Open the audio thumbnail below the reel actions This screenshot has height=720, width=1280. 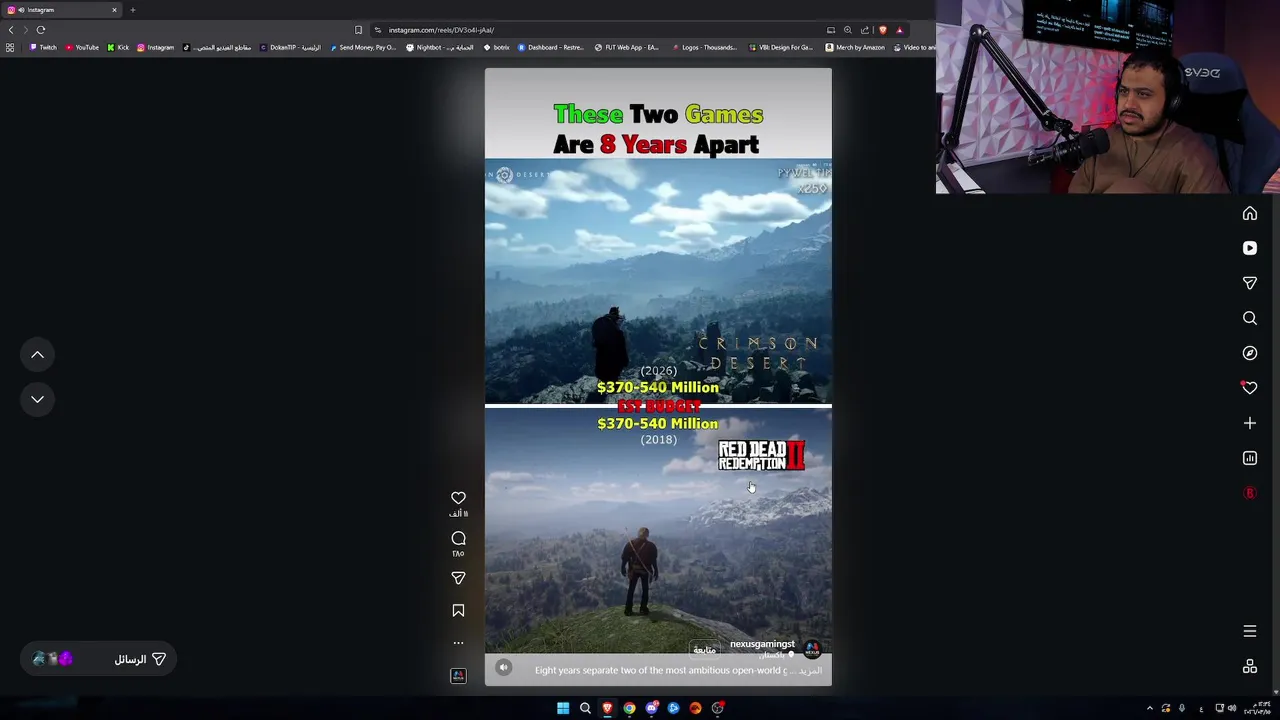tap(458, 676)
